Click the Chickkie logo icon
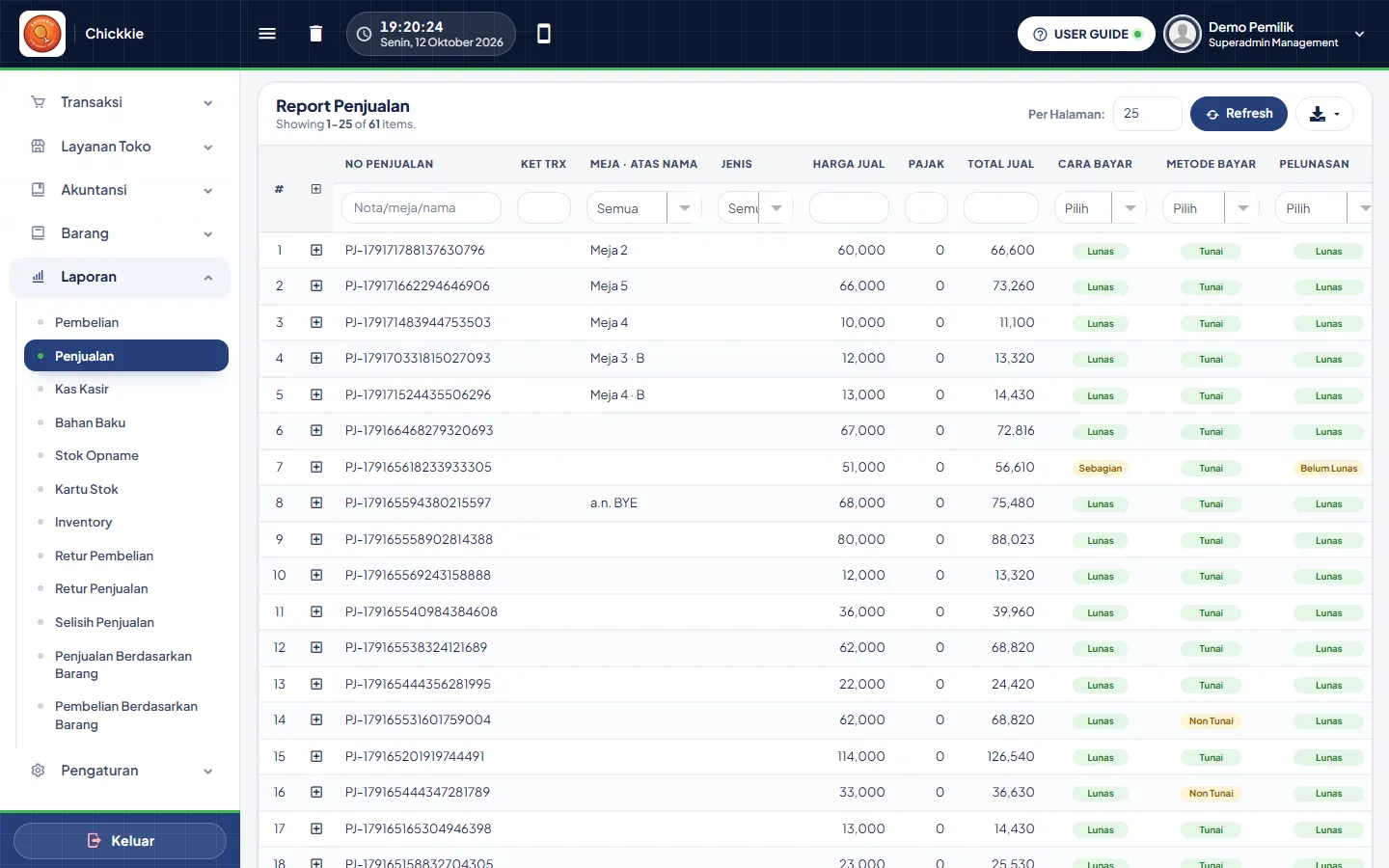This screenshot has width=1389, height=868. [x=42, y=34]
